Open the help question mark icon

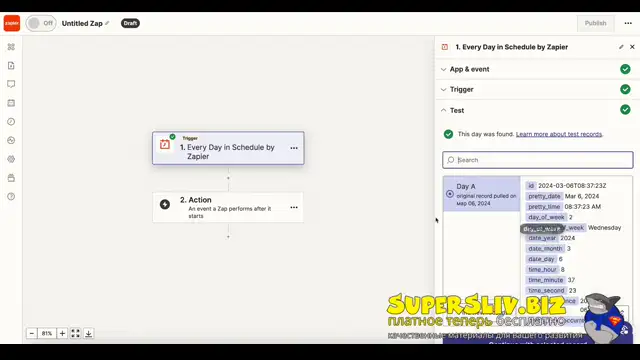11,197
